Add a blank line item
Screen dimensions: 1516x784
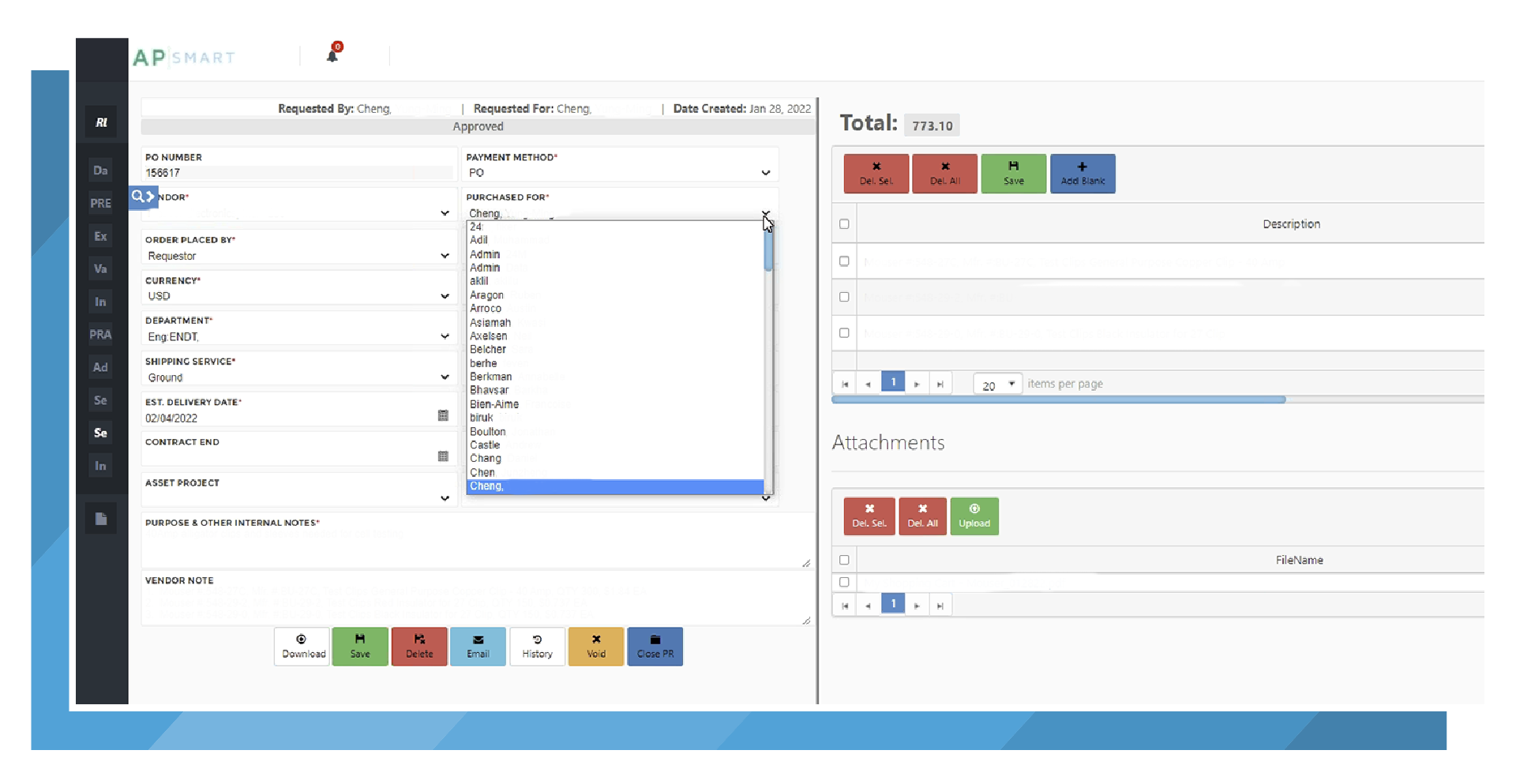pos(1082,174)
